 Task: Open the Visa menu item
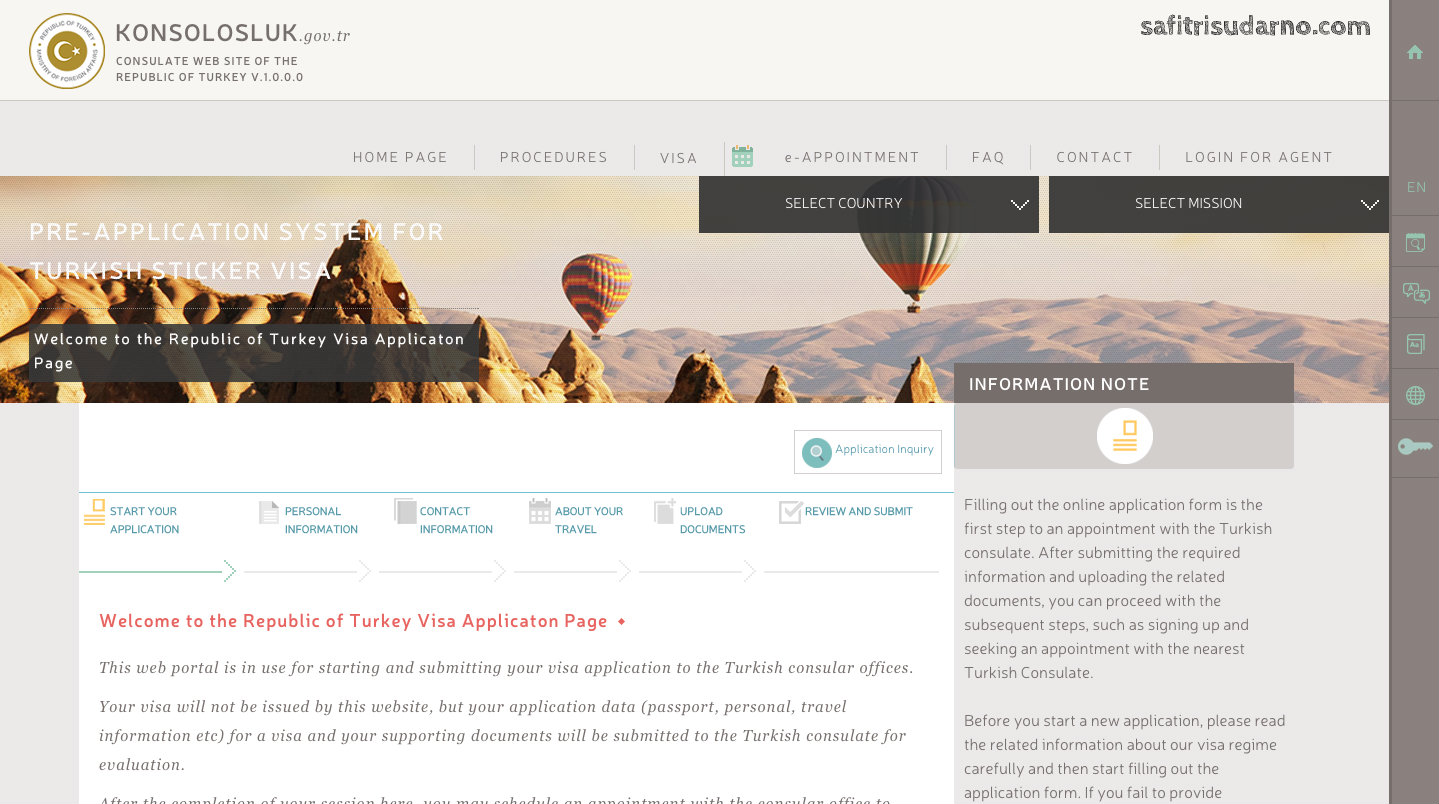point(678,158)
